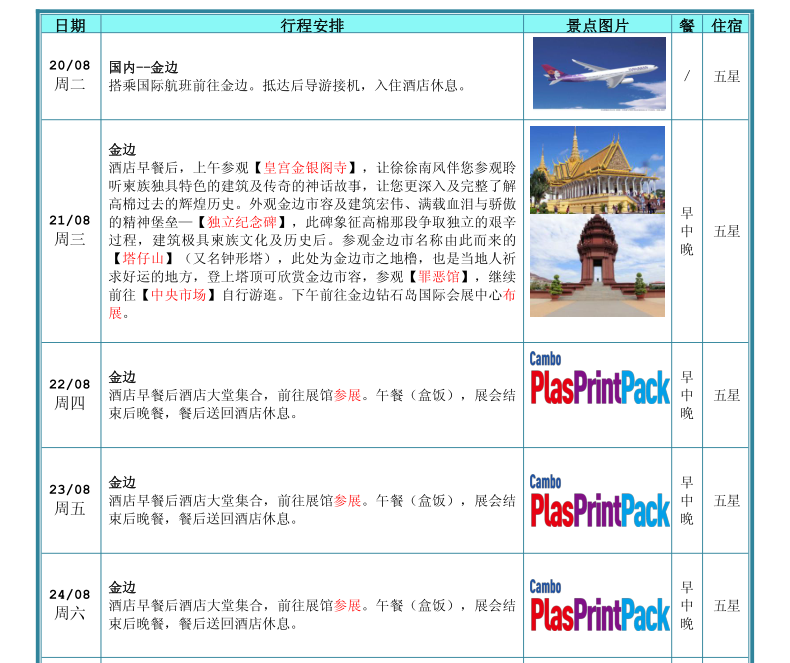
Task: Click the Independence Monument photo
Action: (x=597, y=266)
